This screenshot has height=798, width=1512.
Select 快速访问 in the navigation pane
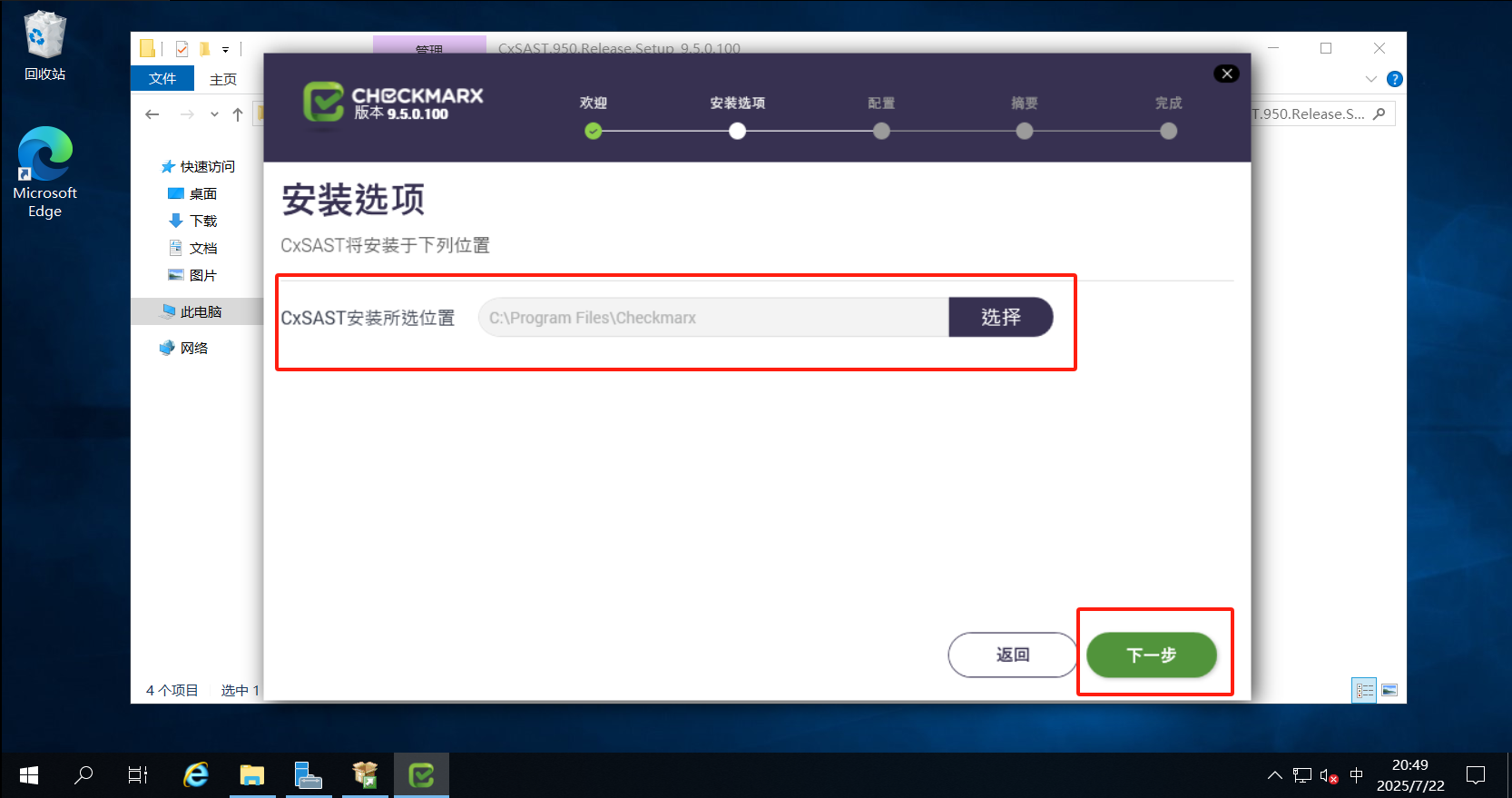198,166
